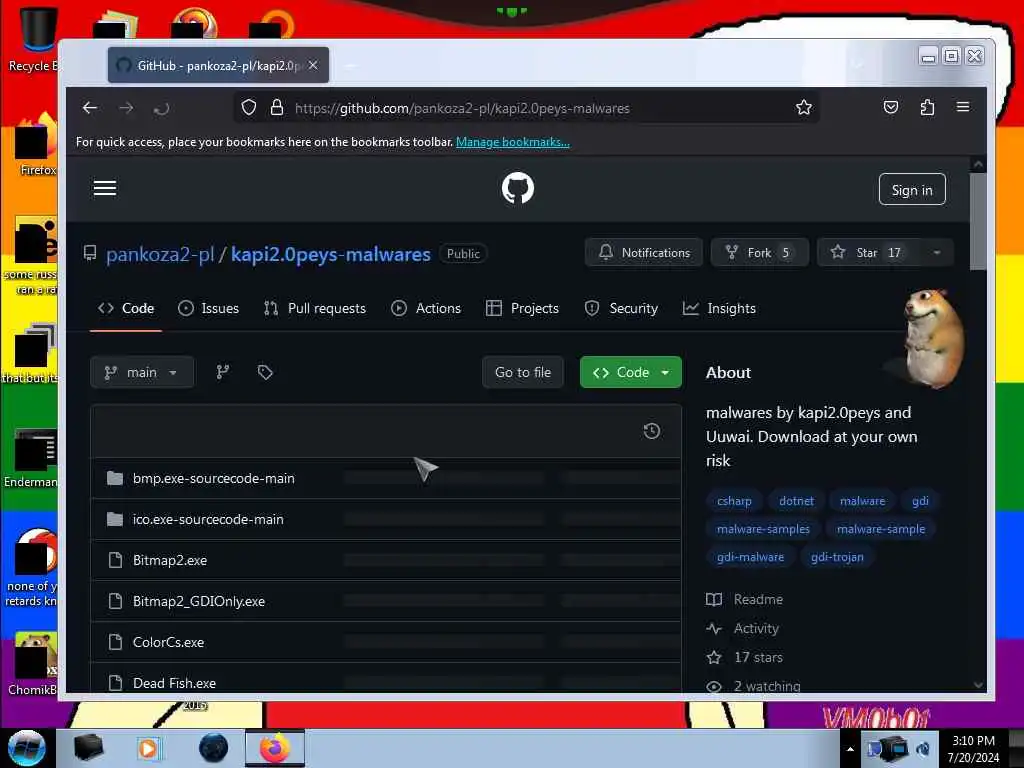The width and height of the screenshot is (1024, 768).
Task: Click the dotnet topic tag
Action: pyautogui.click(x=796, y=501)
